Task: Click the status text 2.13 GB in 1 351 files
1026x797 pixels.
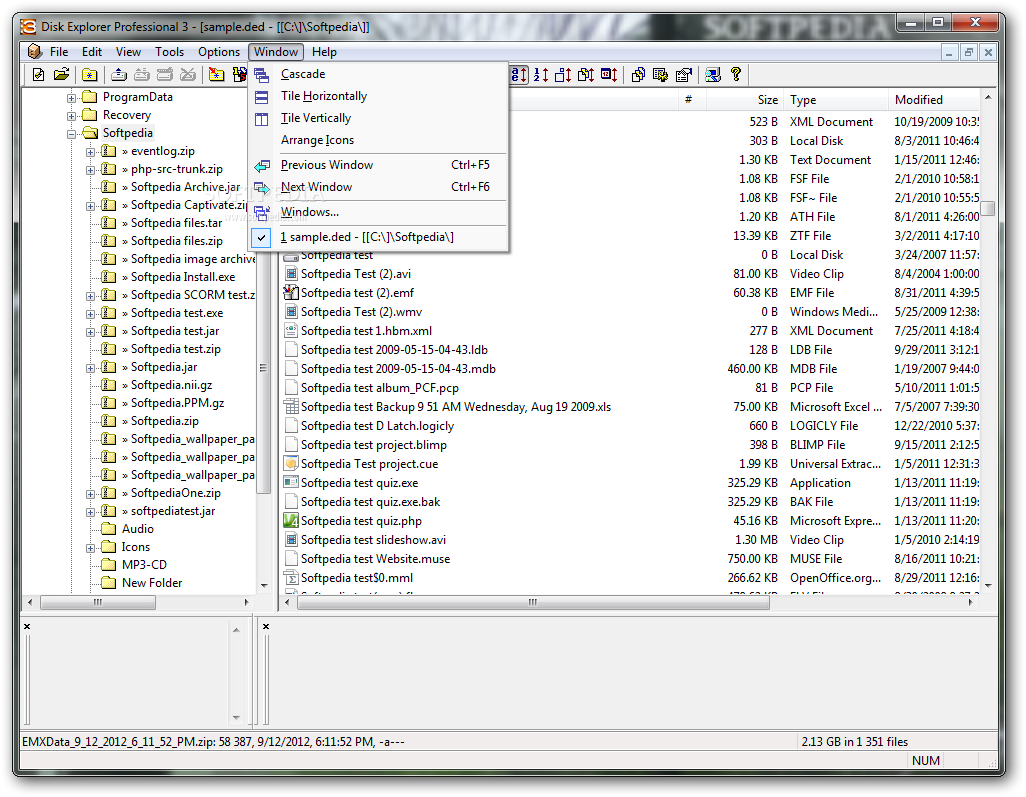Action: (855, 741)
